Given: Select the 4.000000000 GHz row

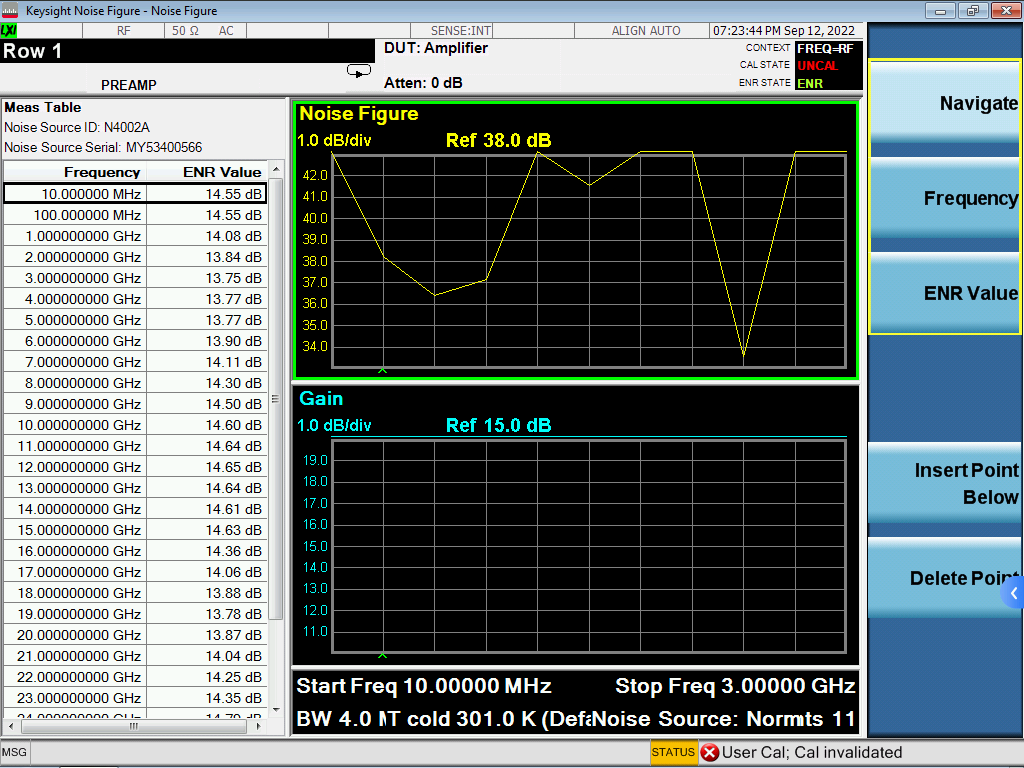Looking at the screenshot, I should (x=135, y=299).
